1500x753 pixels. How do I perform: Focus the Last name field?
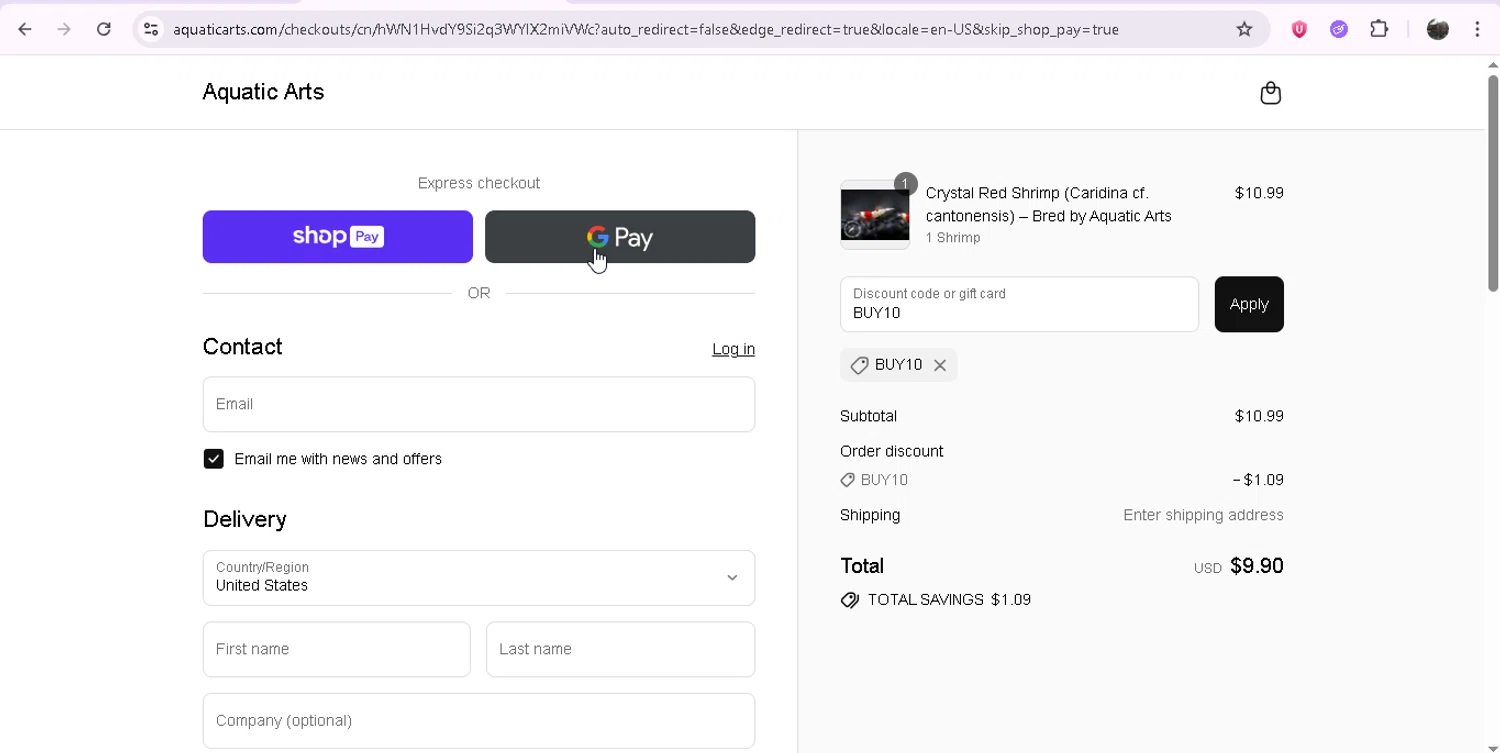click(x=620, y=649)
